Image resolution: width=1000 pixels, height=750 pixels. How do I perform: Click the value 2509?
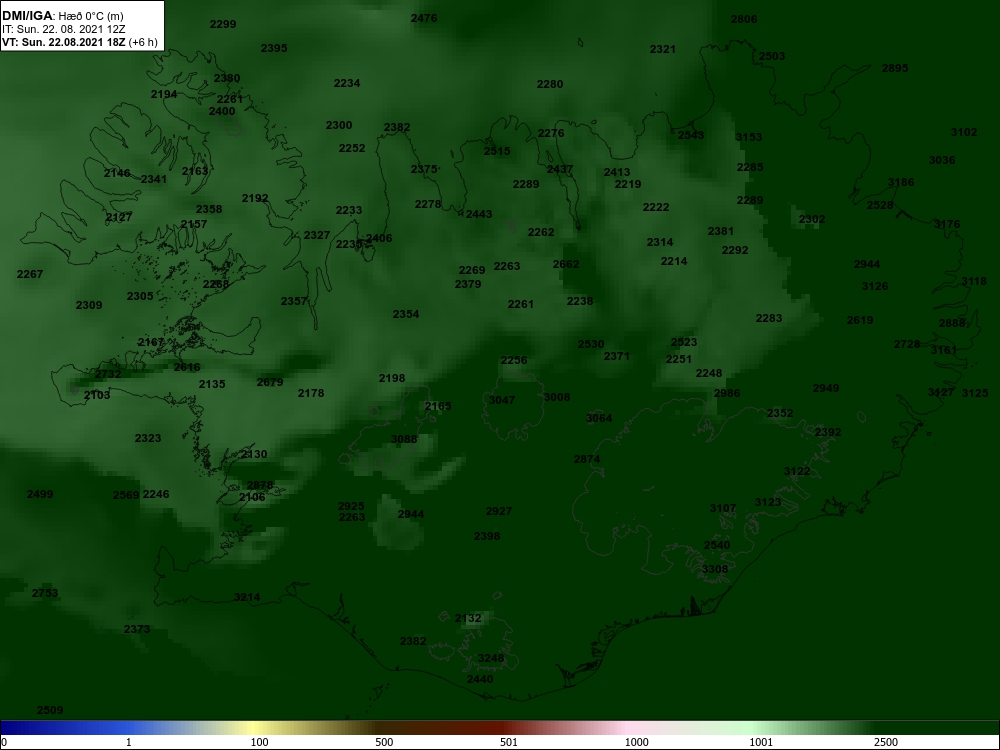(x=50, y=710)
